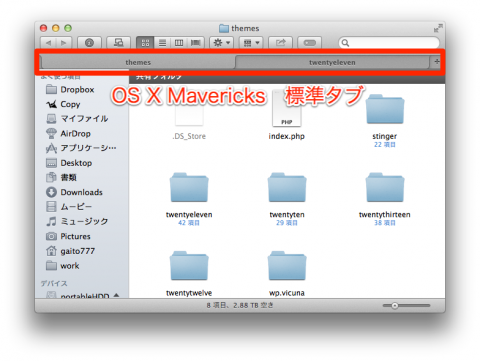Select the twentyeleven folder icon
Viewport: 480px width, 361px height.
click(189, 187)
